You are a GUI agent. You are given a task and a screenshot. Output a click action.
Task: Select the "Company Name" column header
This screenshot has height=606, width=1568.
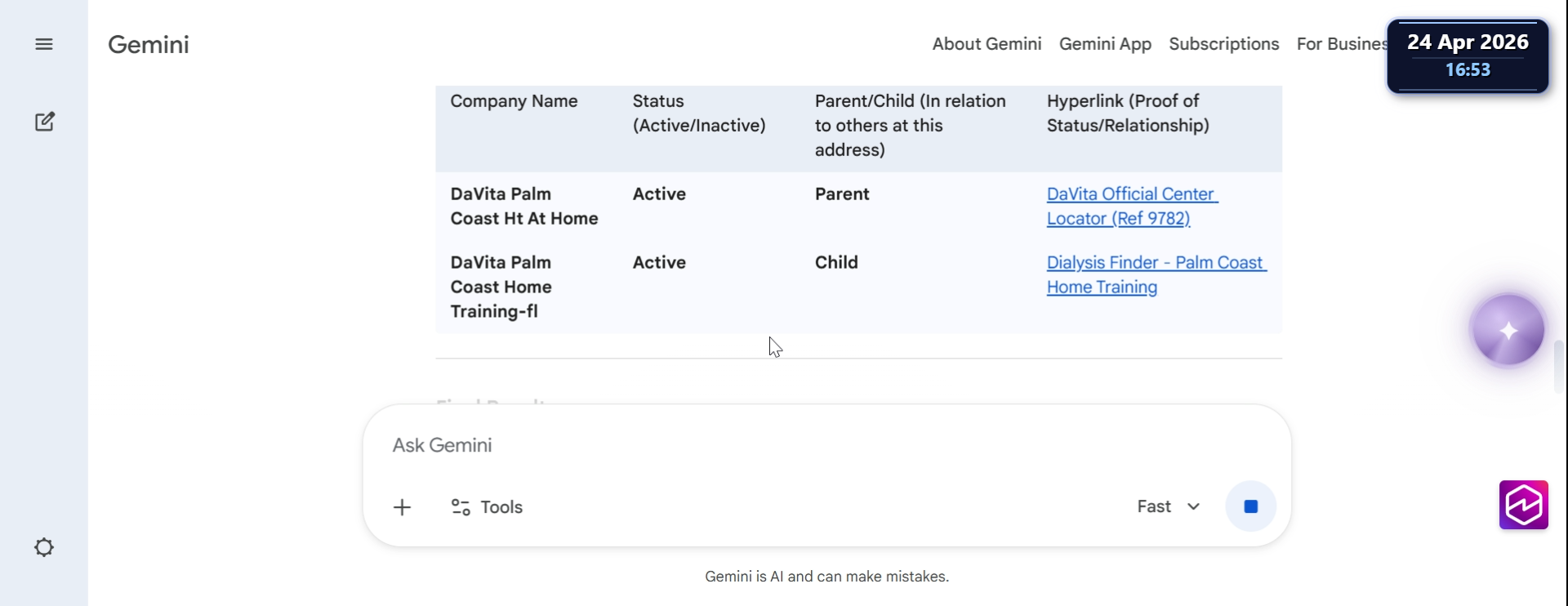[514, 101]
